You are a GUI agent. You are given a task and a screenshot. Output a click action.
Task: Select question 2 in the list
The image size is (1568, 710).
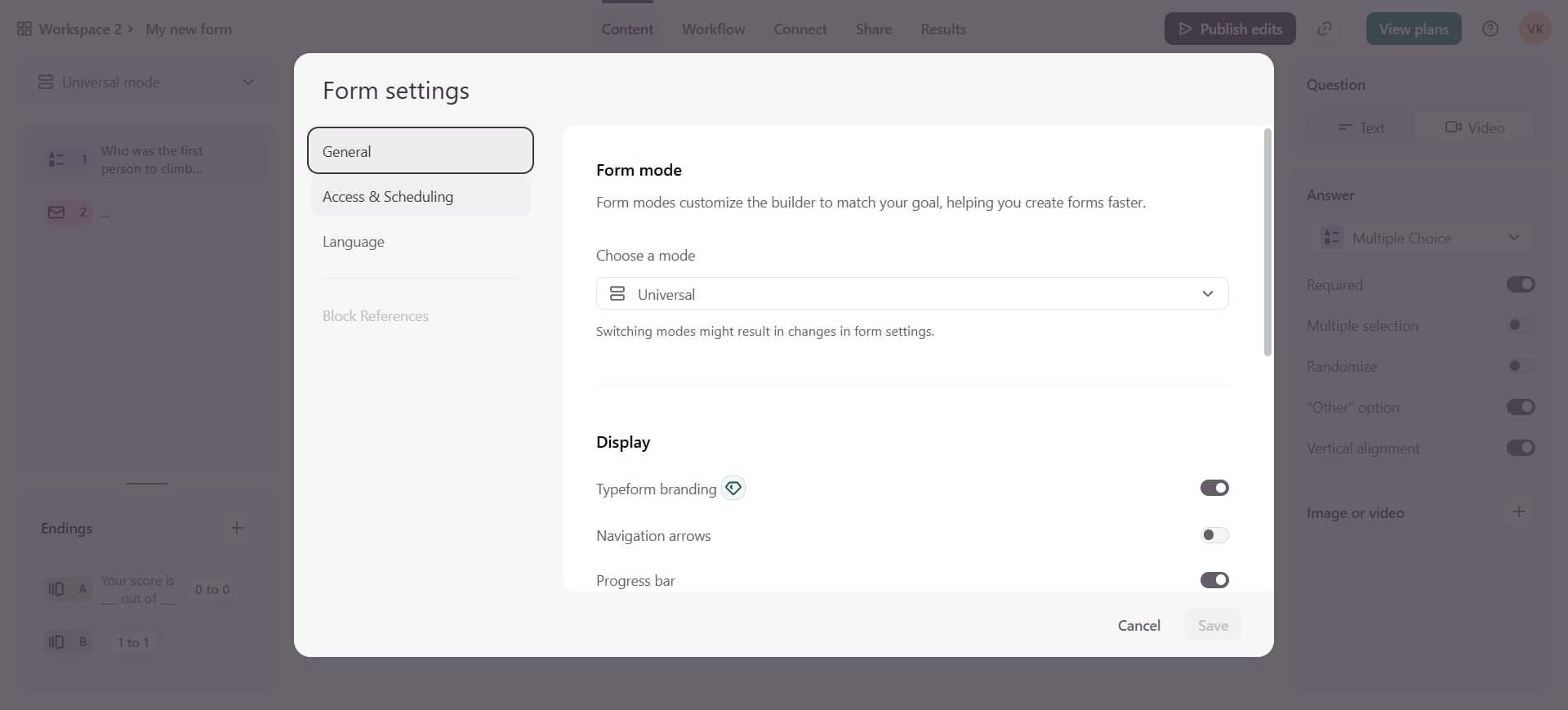coord(147,212)
